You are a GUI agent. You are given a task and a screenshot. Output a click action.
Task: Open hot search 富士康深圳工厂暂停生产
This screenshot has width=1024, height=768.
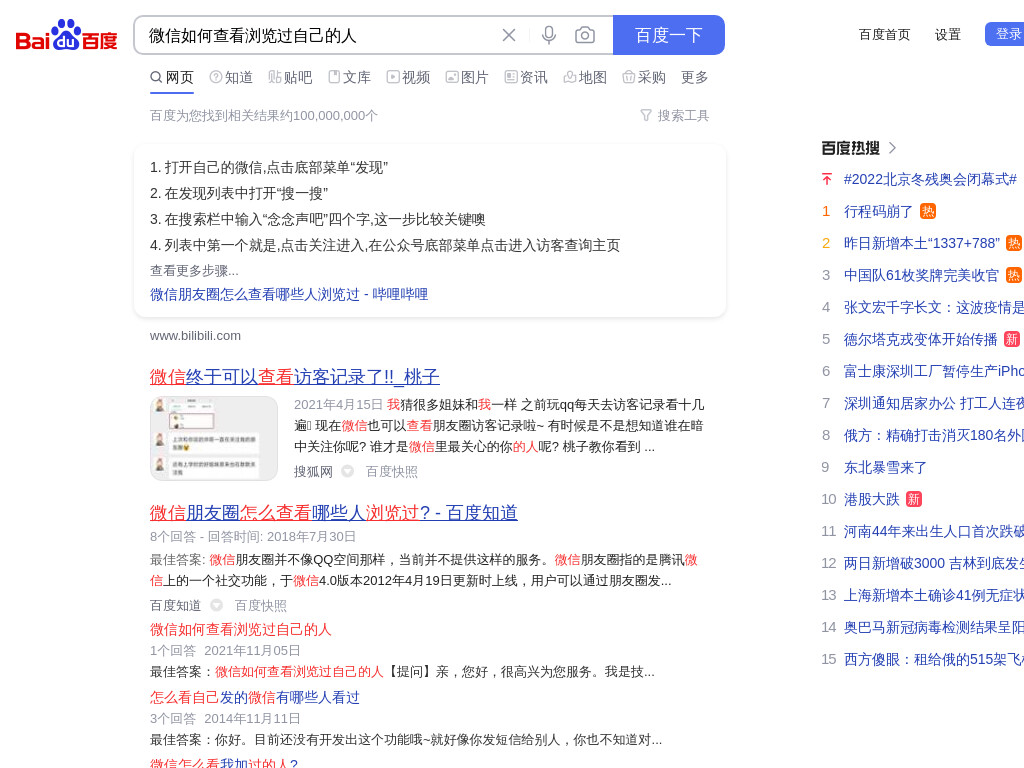tap(933, 372)
